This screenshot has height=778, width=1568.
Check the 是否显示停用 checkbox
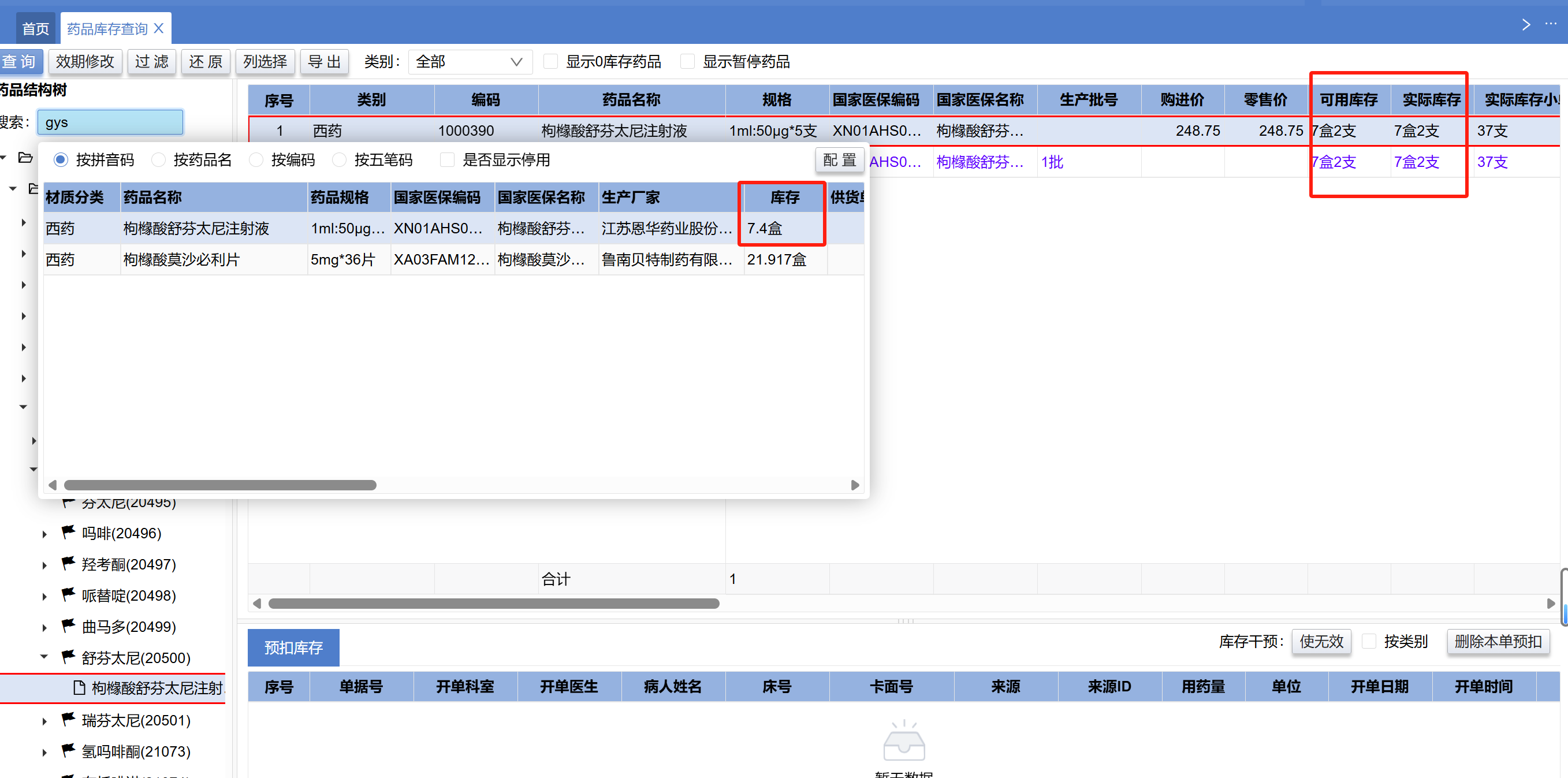click(x=448, y=160)
